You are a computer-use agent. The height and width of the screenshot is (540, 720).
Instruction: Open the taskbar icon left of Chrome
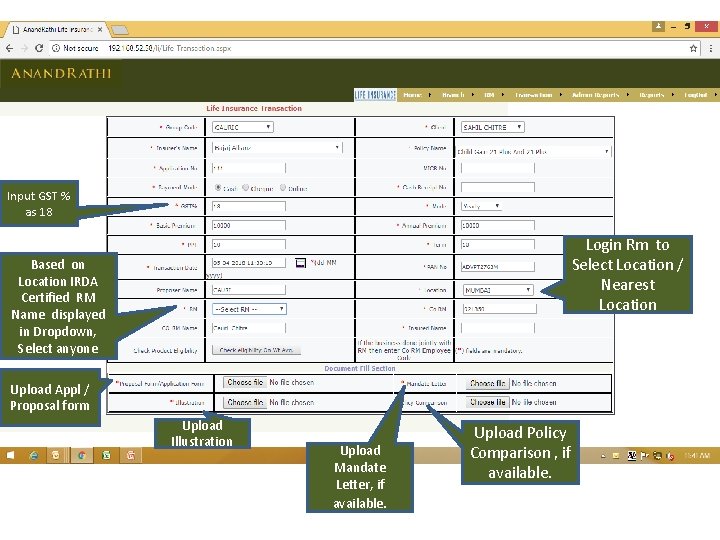click(x=56, y=455)
